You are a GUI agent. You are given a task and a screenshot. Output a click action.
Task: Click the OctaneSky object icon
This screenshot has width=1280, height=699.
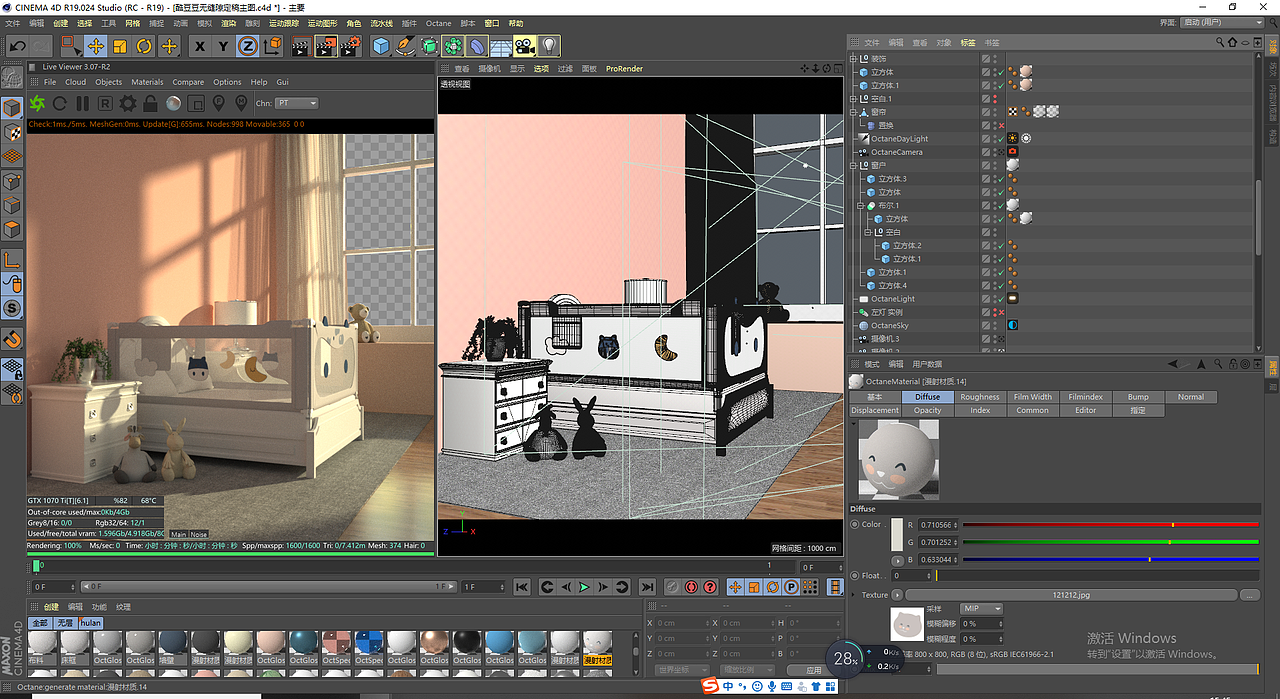coord(1012,325)
